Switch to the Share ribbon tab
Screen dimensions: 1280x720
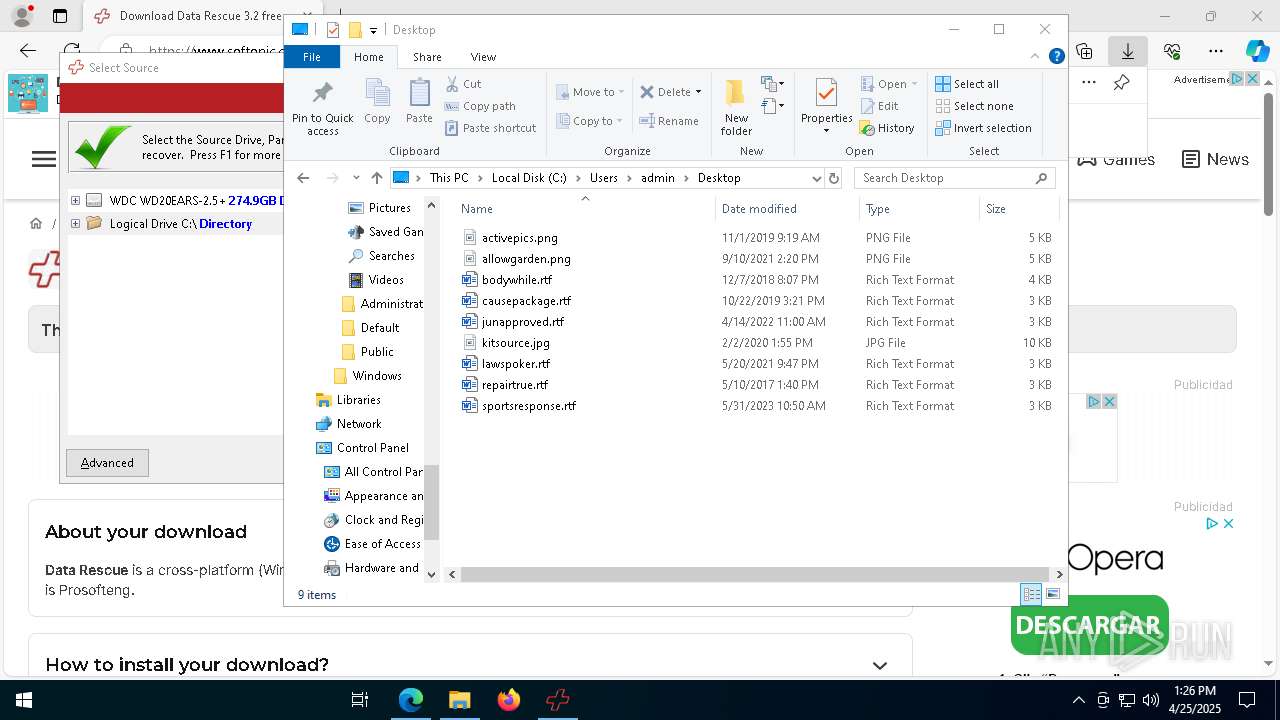(427, 57)
